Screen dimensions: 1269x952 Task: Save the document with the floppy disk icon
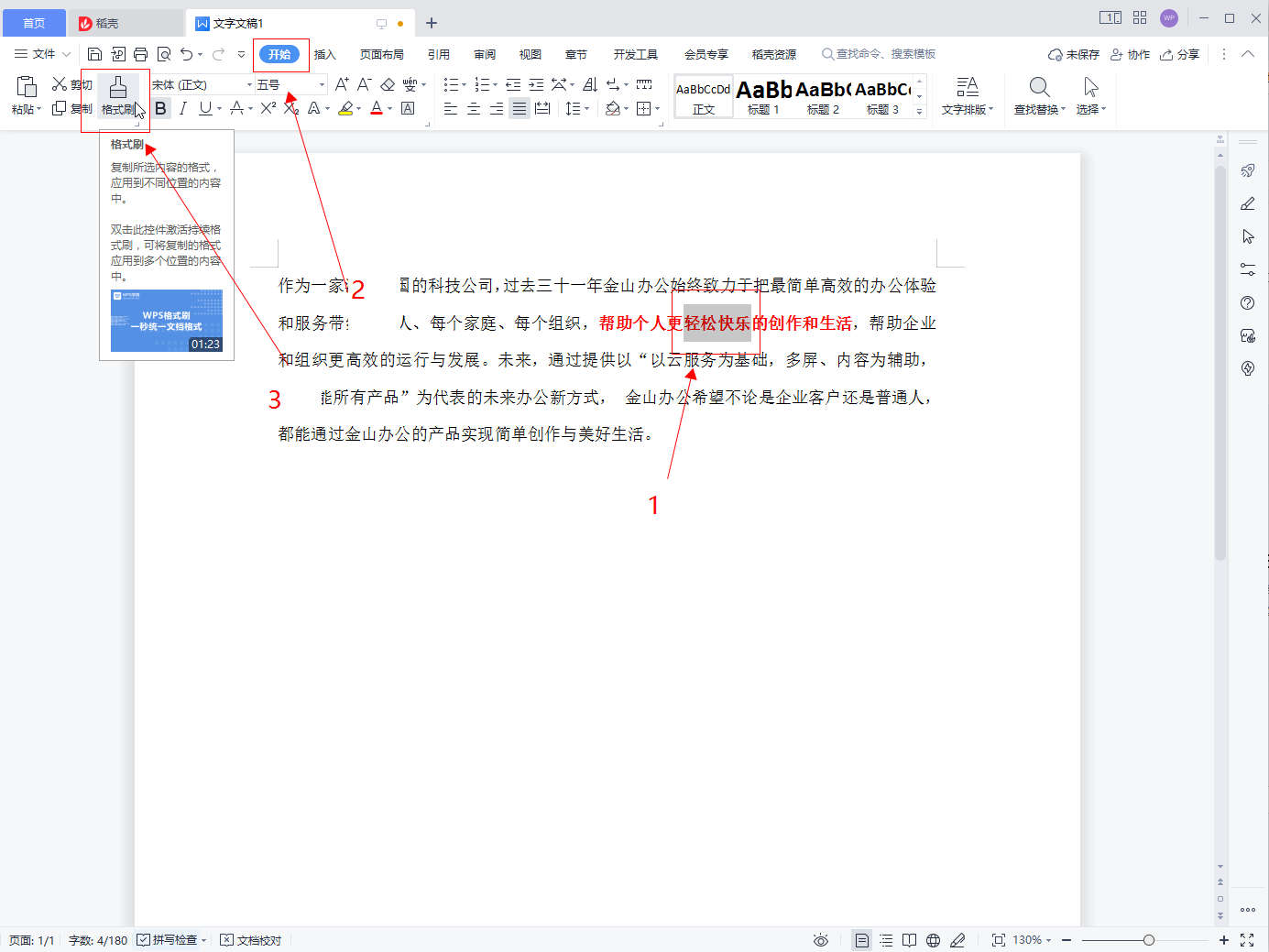tap(94, 54)
